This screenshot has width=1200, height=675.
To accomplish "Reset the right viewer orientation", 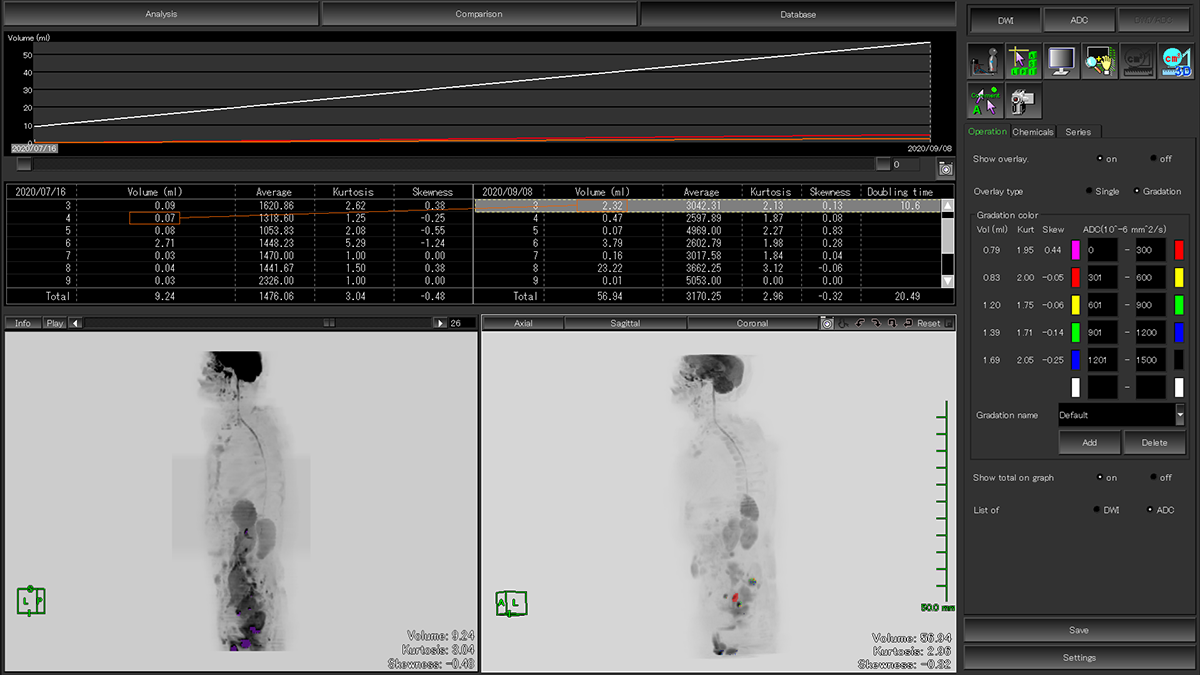I will [x=928, y=323].
